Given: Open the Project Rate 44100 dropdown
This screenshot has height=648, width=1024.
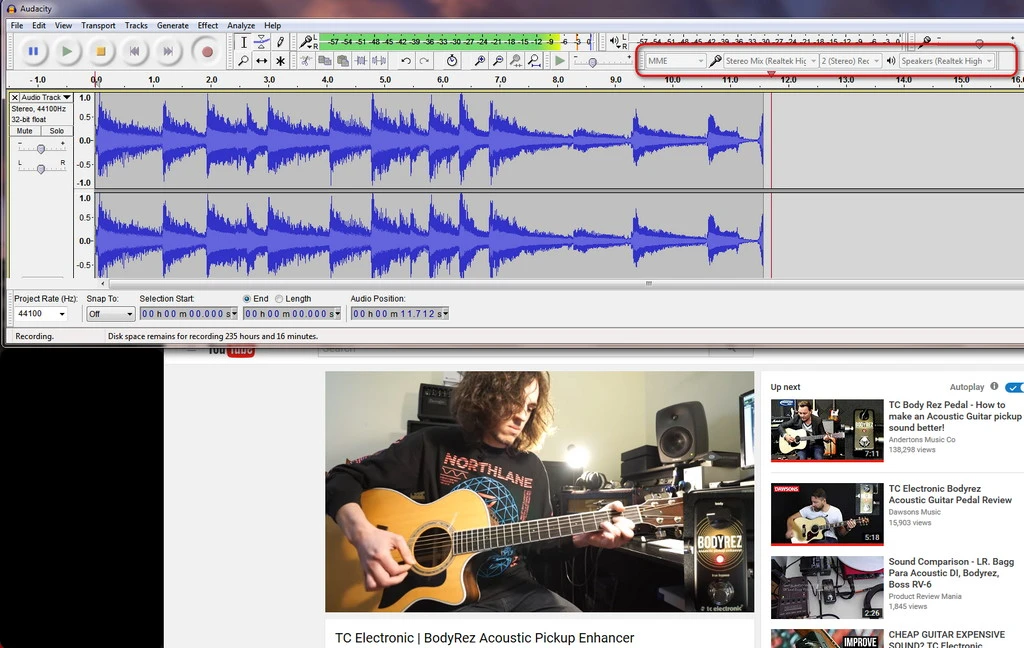Looking at the screenshot, I should click(x=40, y=314).
